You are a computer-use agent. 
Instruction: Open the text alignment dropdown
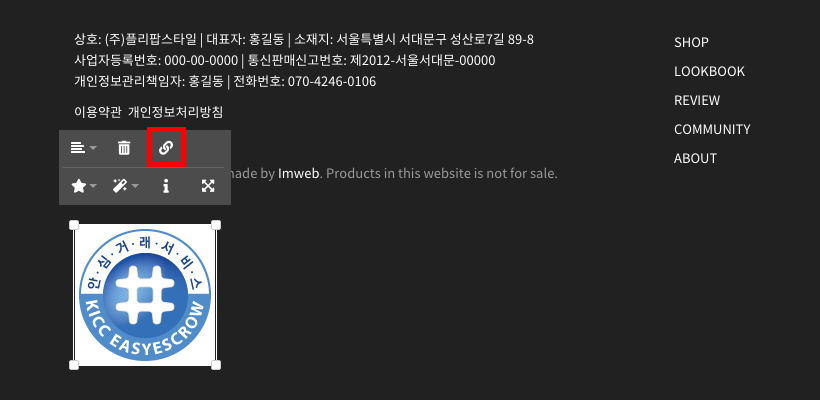(x=84, y=148)
